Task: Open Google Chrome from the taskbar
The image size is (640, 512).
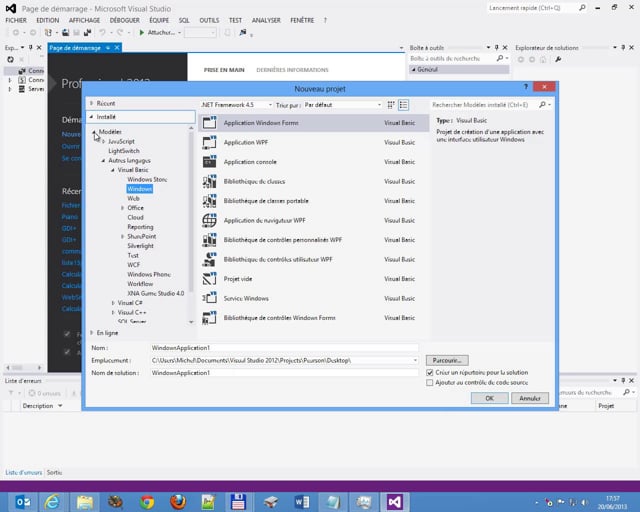Action: 147,502
